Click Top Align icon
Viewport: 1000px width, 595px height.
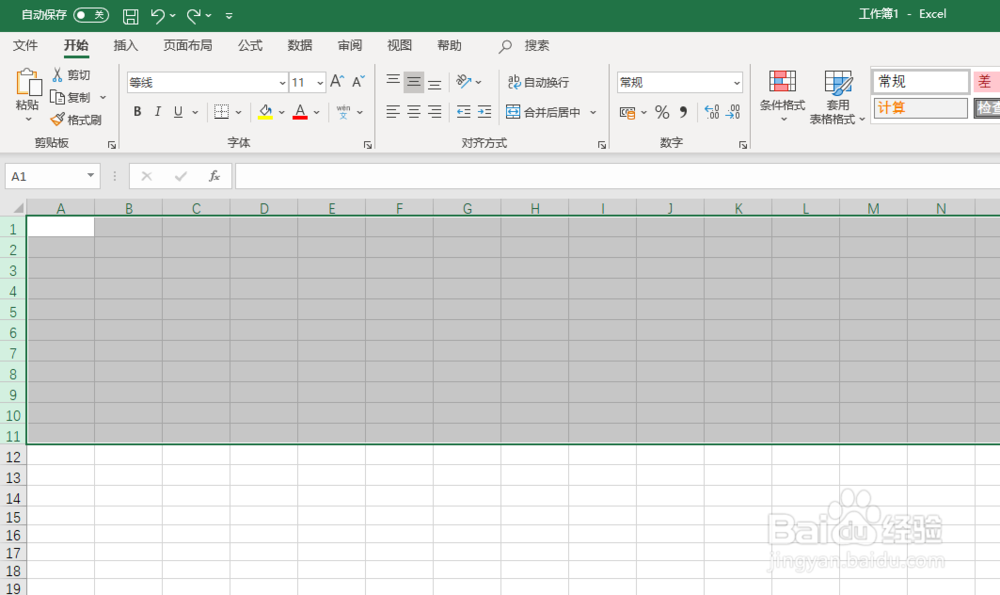coord(393,82)
